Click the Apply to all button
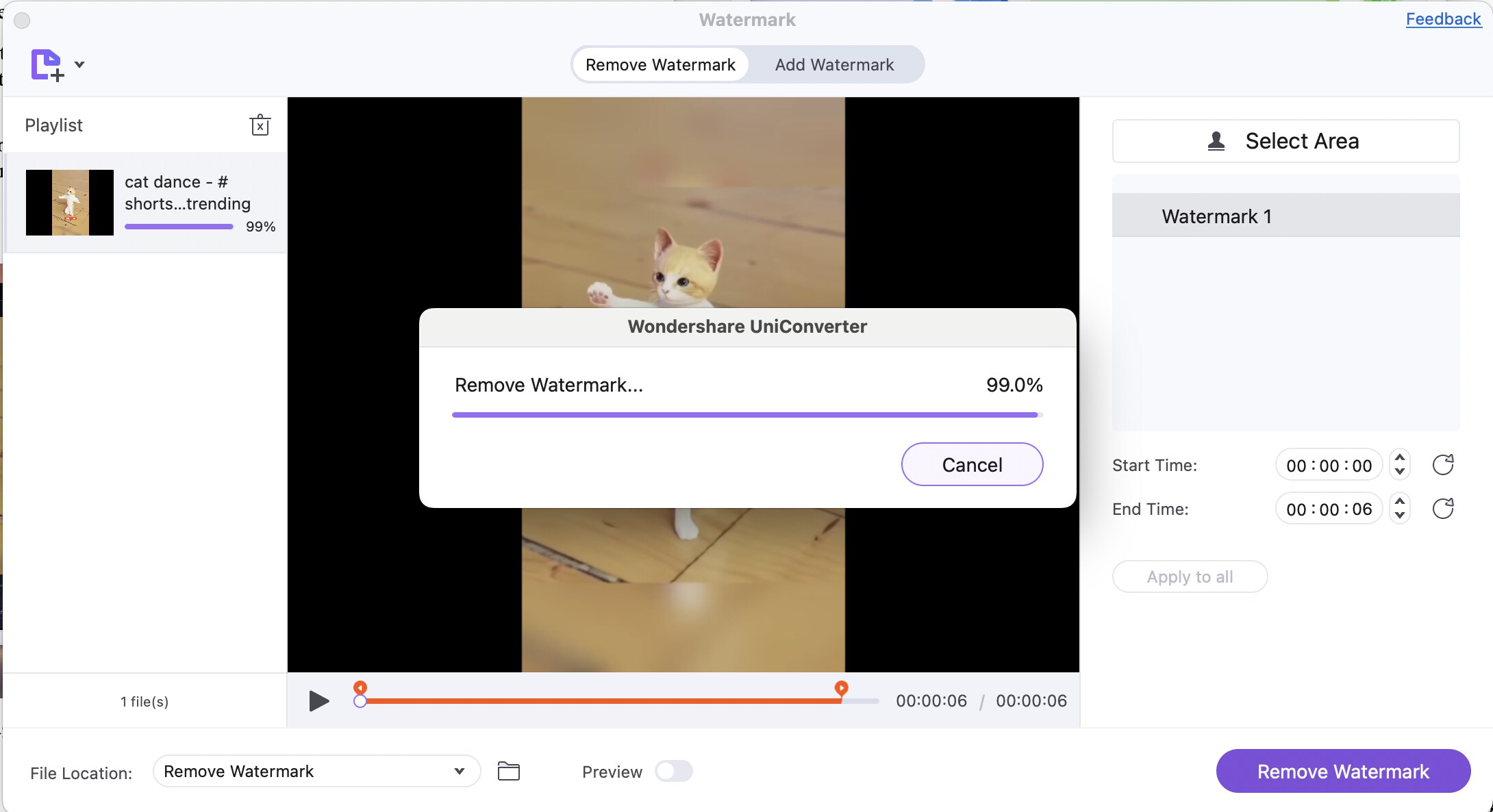Viewport: 1493px width, 812px height. coord(1190,576)
